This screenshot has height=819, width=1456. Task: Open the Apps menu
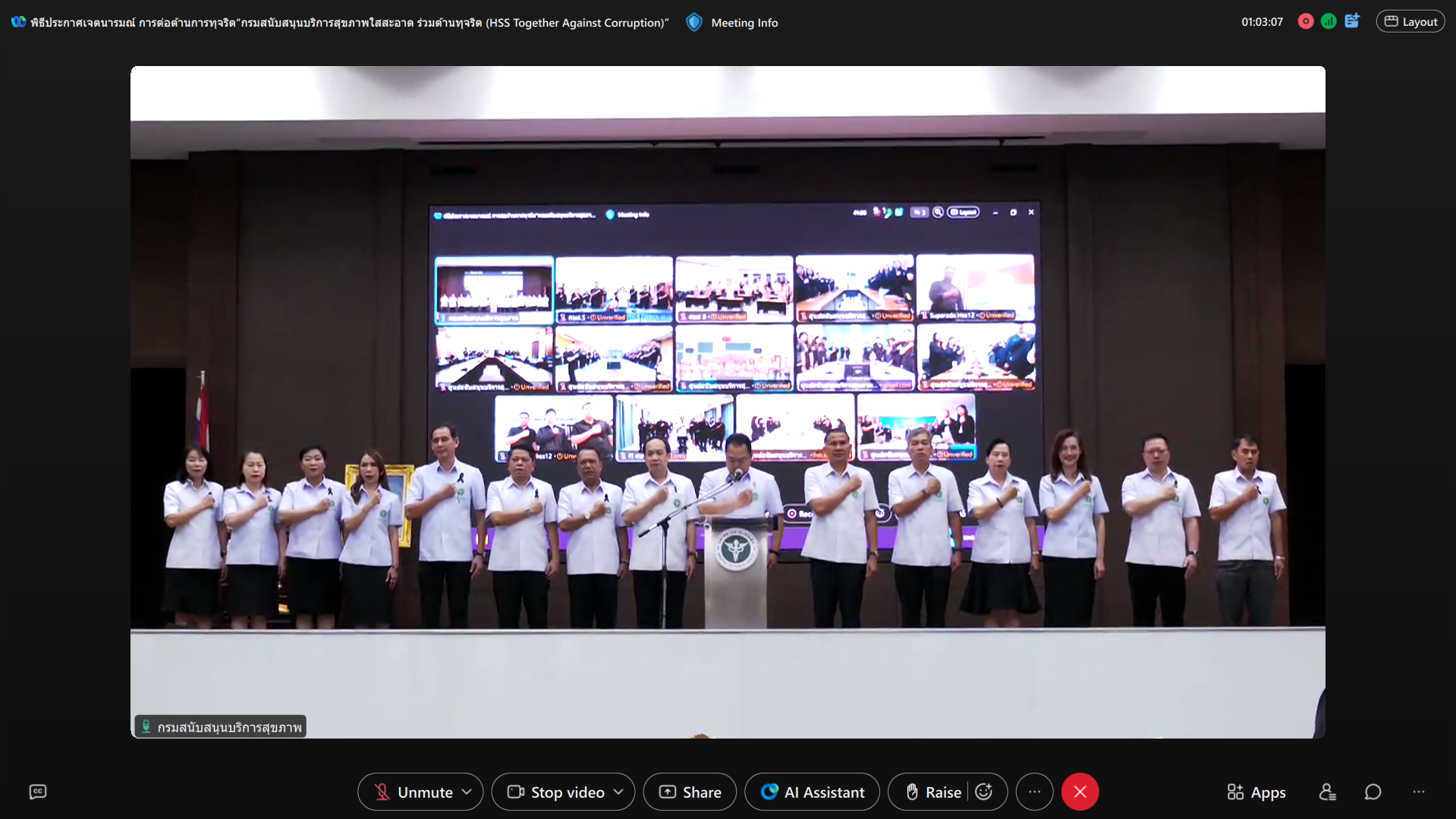(x=1256, y=792)
